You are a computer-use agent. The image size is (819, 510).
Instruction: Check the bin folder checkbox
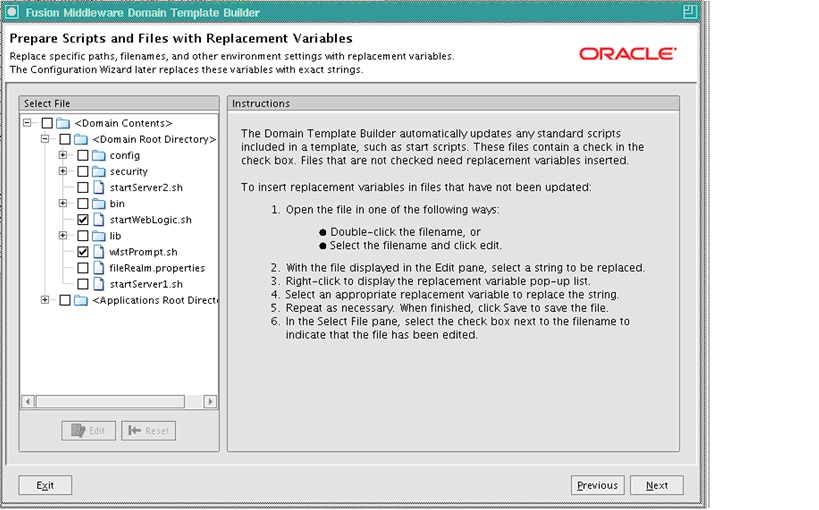pos(83,204)
